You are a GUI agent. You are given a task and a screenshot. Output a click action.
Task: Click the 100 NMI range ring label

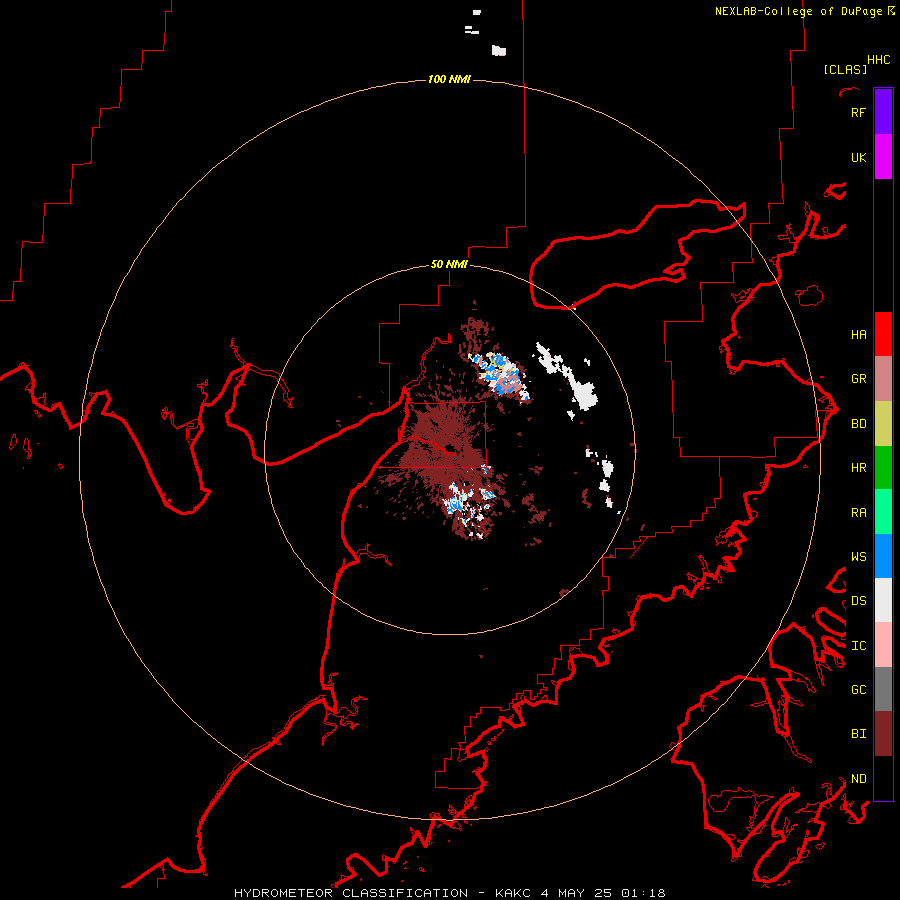pyautogui.click(x=449, y=79)
